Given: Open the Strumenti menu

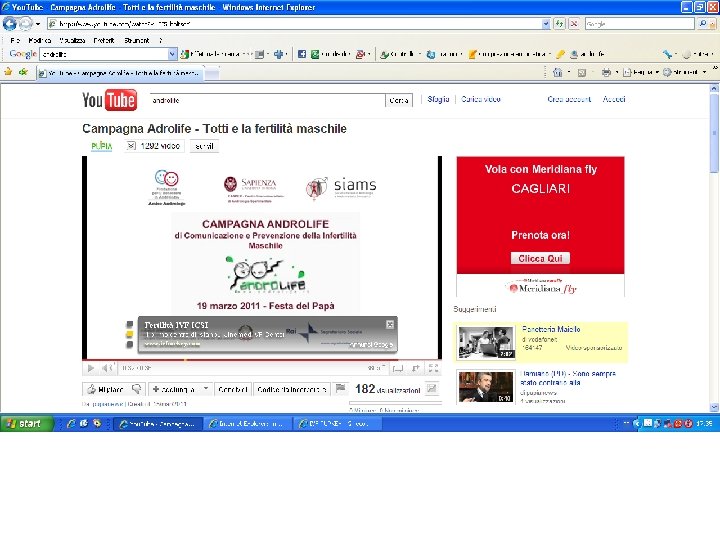Looking at the screenshot, I should pos(136,40).
